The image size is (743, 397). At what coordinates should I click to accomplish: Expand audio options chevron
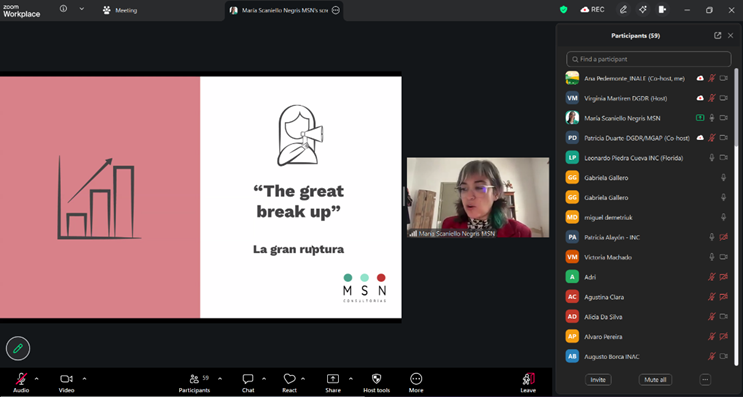(x=36, y=379)
